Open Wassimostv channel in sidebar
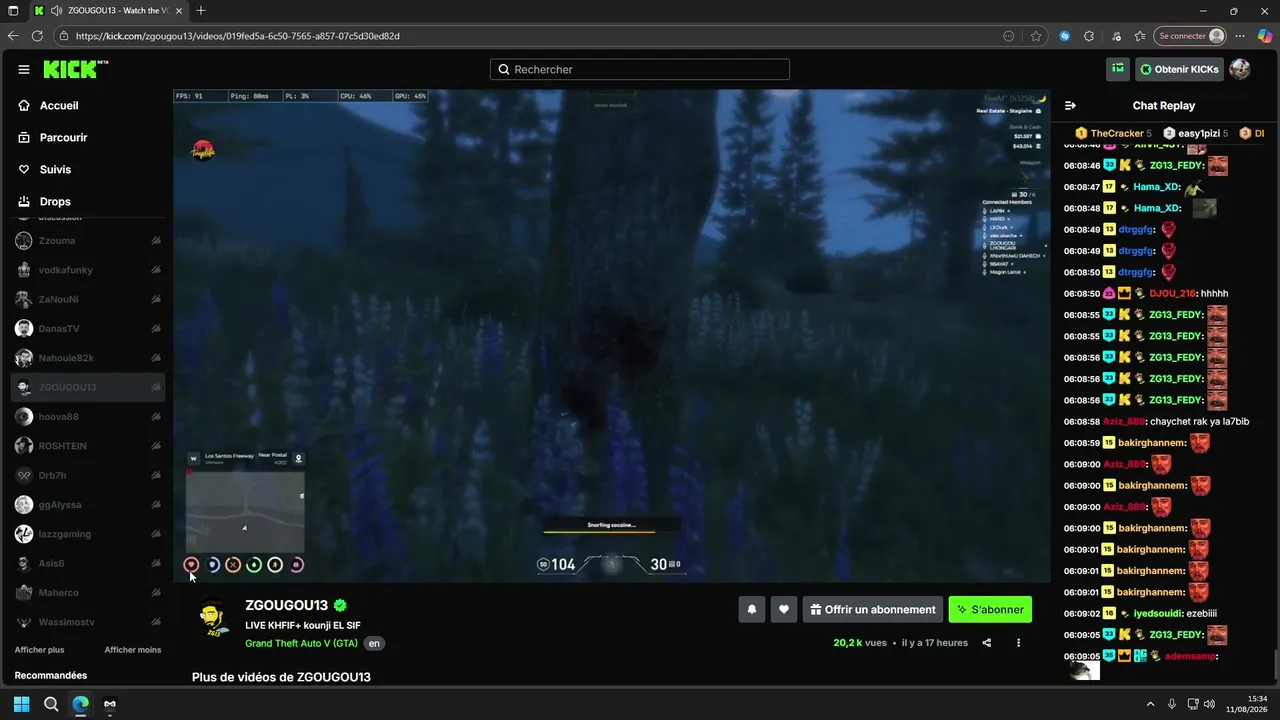This screenshot has height=720, width=1280. (88, 622)
